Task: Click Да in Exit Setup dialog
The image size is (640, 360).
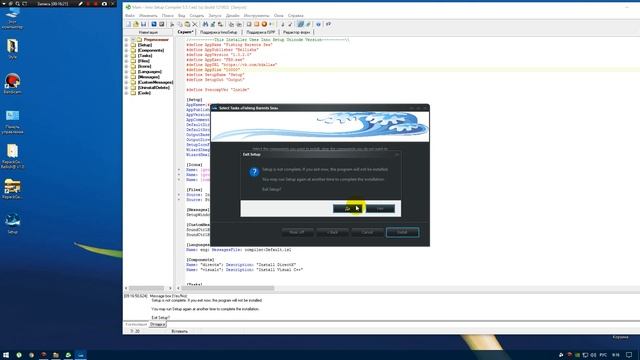Action: tap(347, 209)
